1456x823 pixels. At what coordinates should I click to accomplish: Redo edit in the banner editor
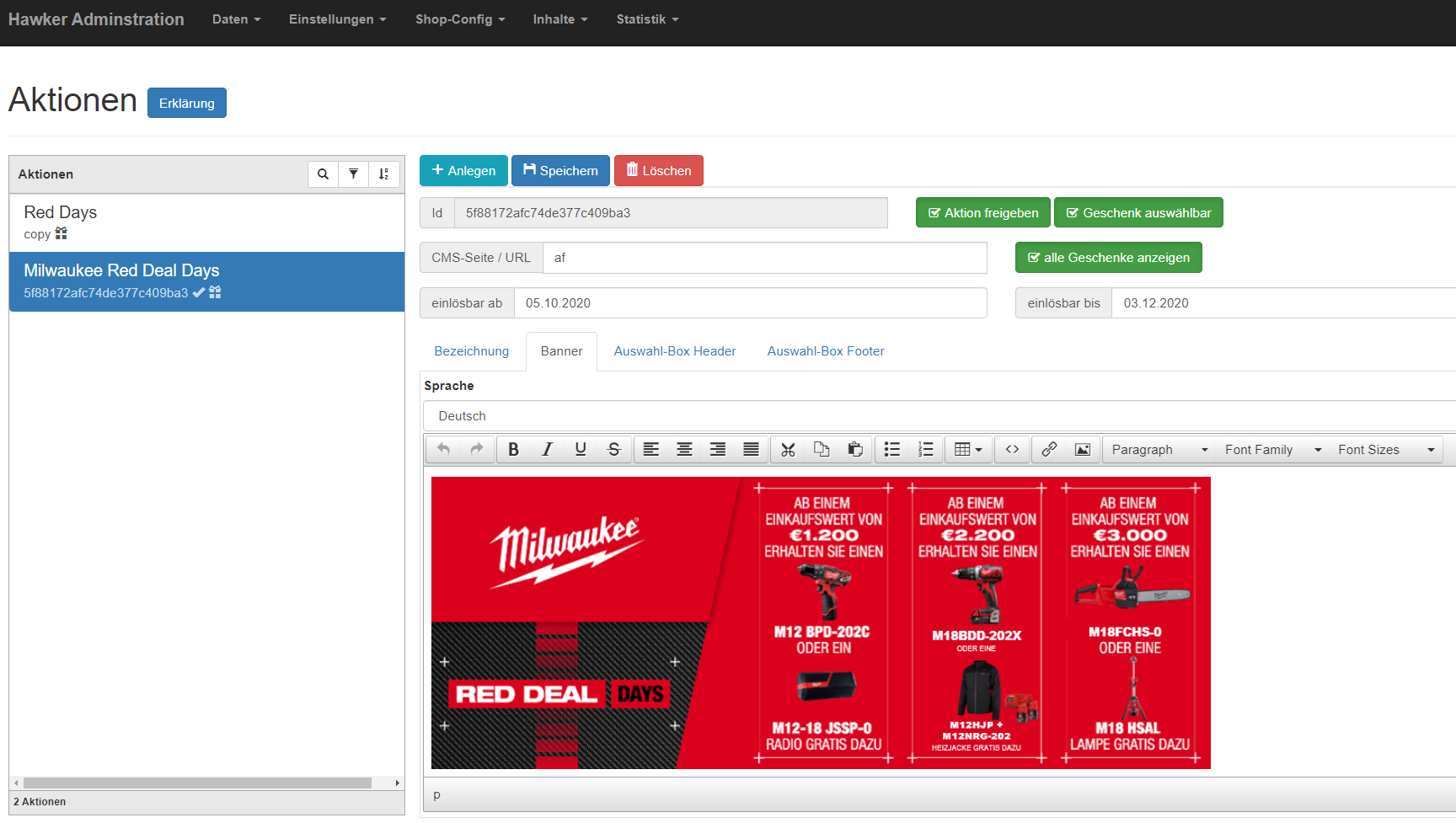click(x=477, y=450)
